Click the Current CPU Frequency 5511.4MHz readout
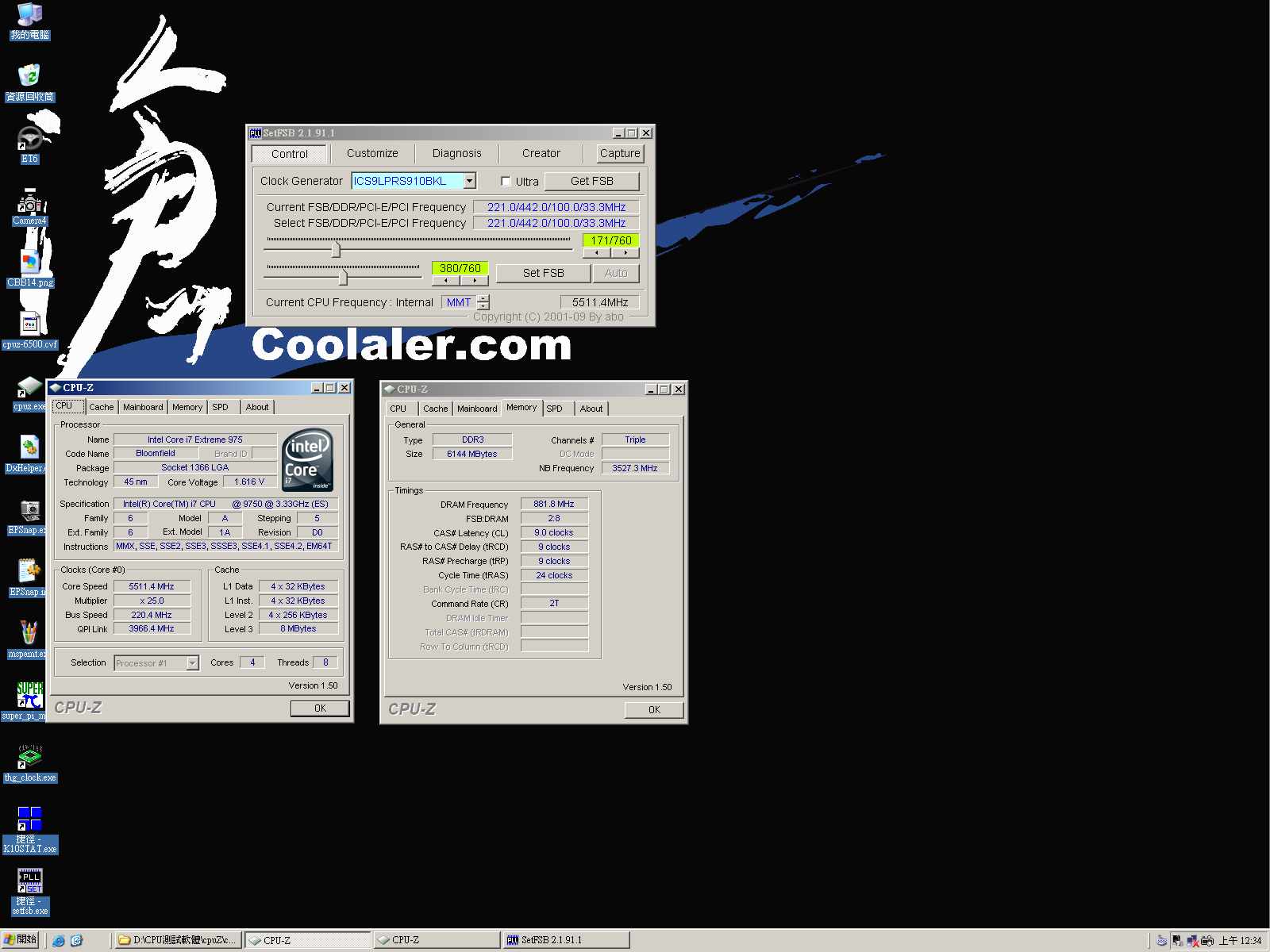1270x952 pixels. tap(599, 302)
